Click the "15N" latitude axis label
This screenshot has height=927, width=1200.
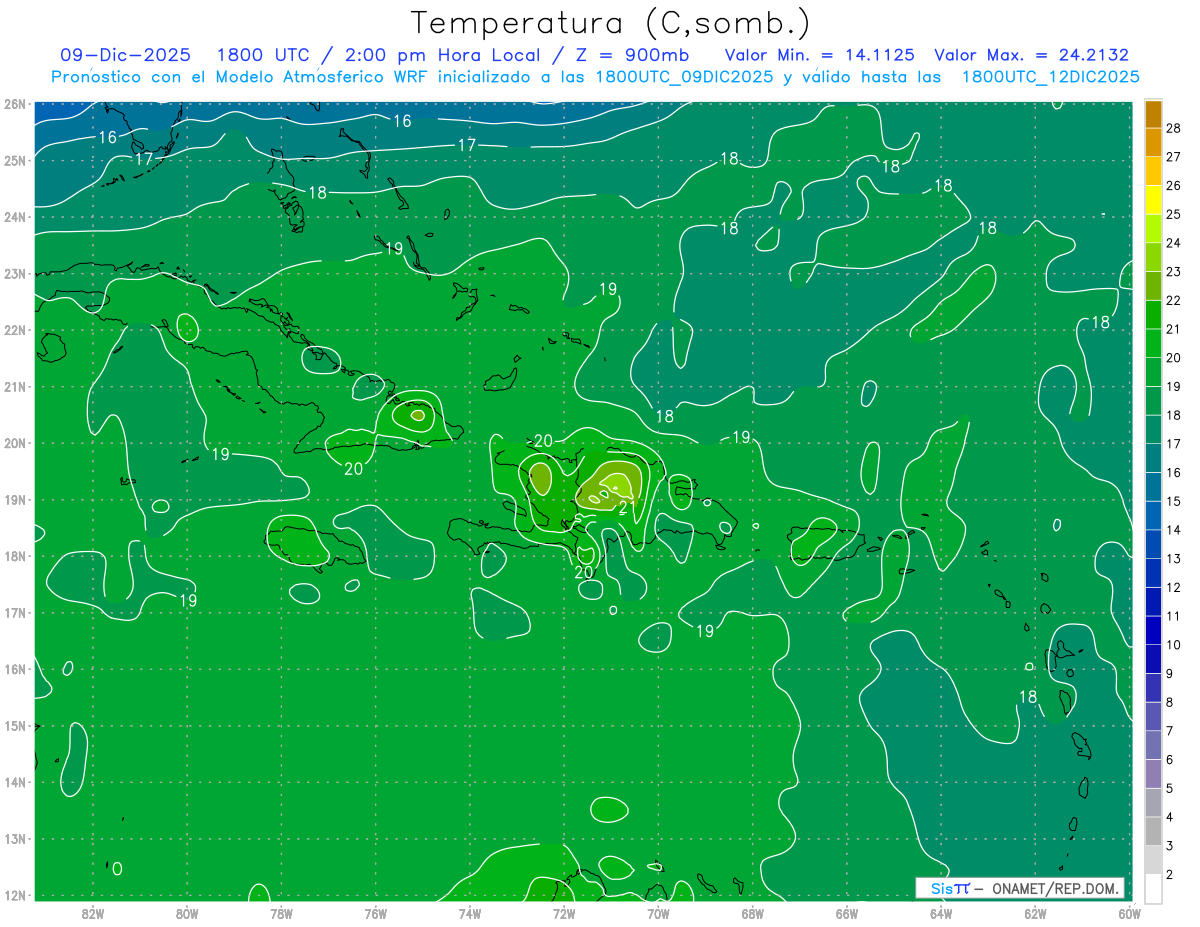[x=15, y=726]
